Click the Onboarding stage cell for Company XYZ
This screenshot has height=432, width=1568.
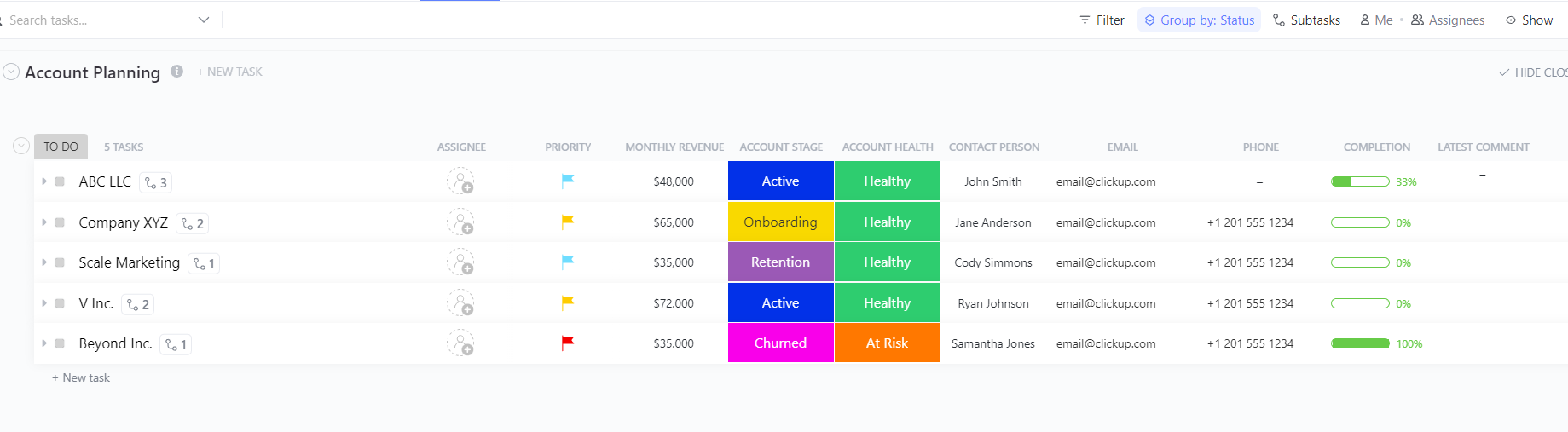click(780, 222)
